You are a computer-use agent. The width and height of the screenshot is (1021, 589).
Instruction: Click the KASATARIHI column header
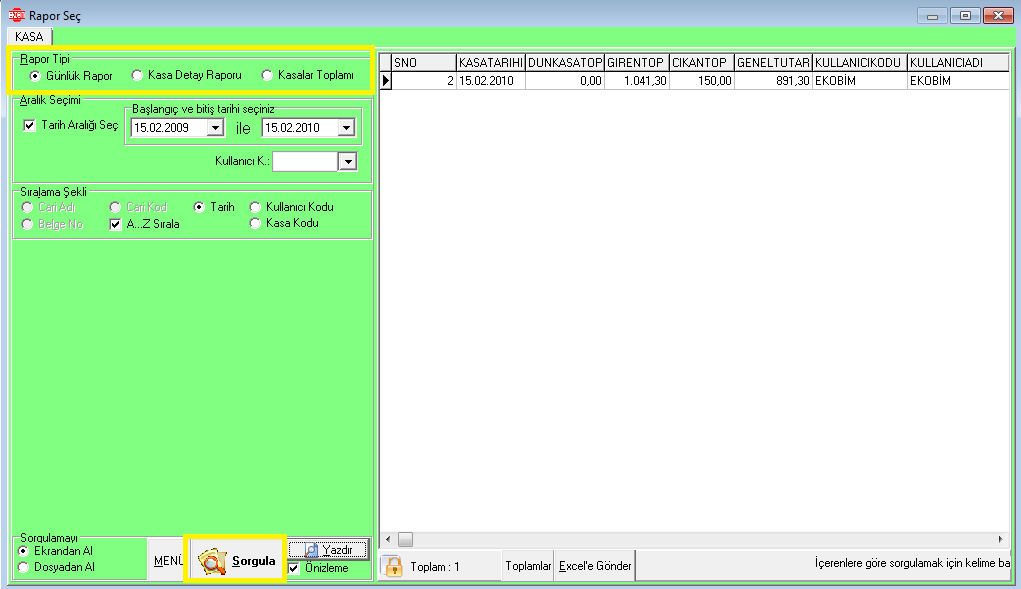(x=491, y=62)
